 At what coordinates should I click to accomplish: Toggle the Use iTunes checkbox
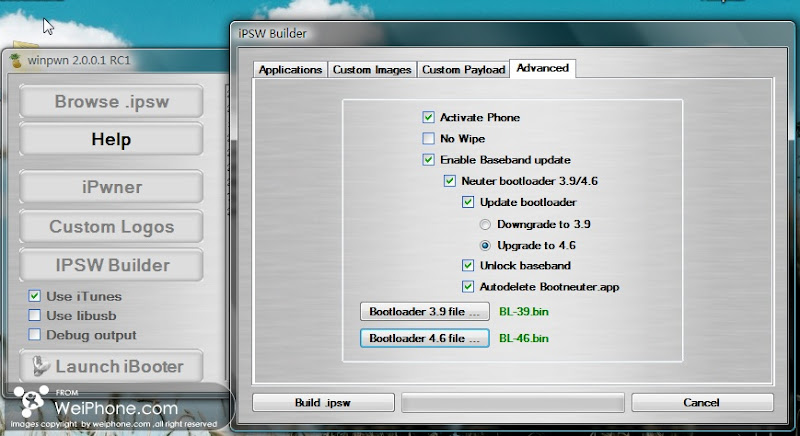point(34,296)
